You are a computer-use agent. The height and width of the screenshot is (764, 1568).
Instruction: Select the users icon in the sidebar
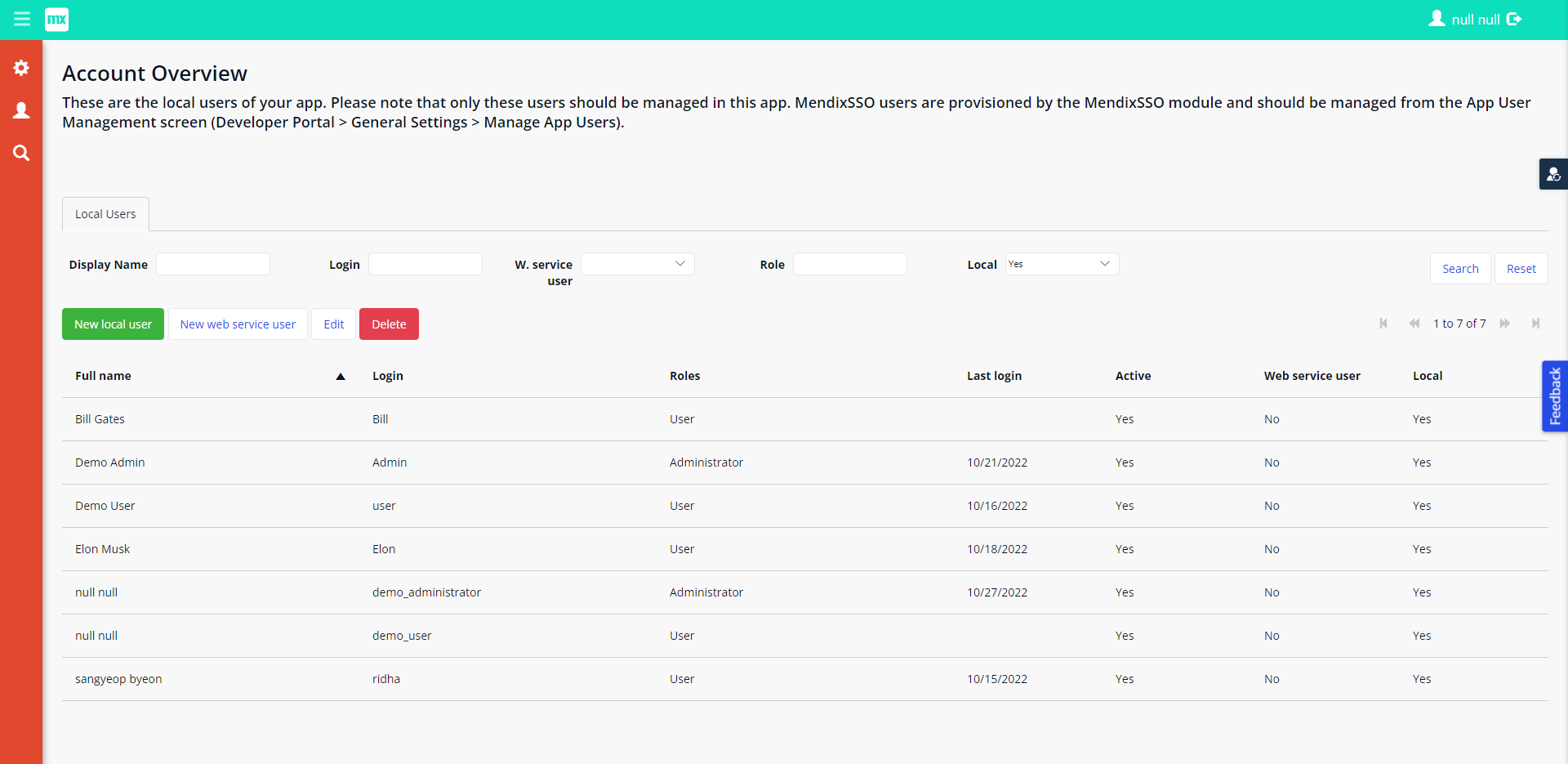(x=21, y=110)
